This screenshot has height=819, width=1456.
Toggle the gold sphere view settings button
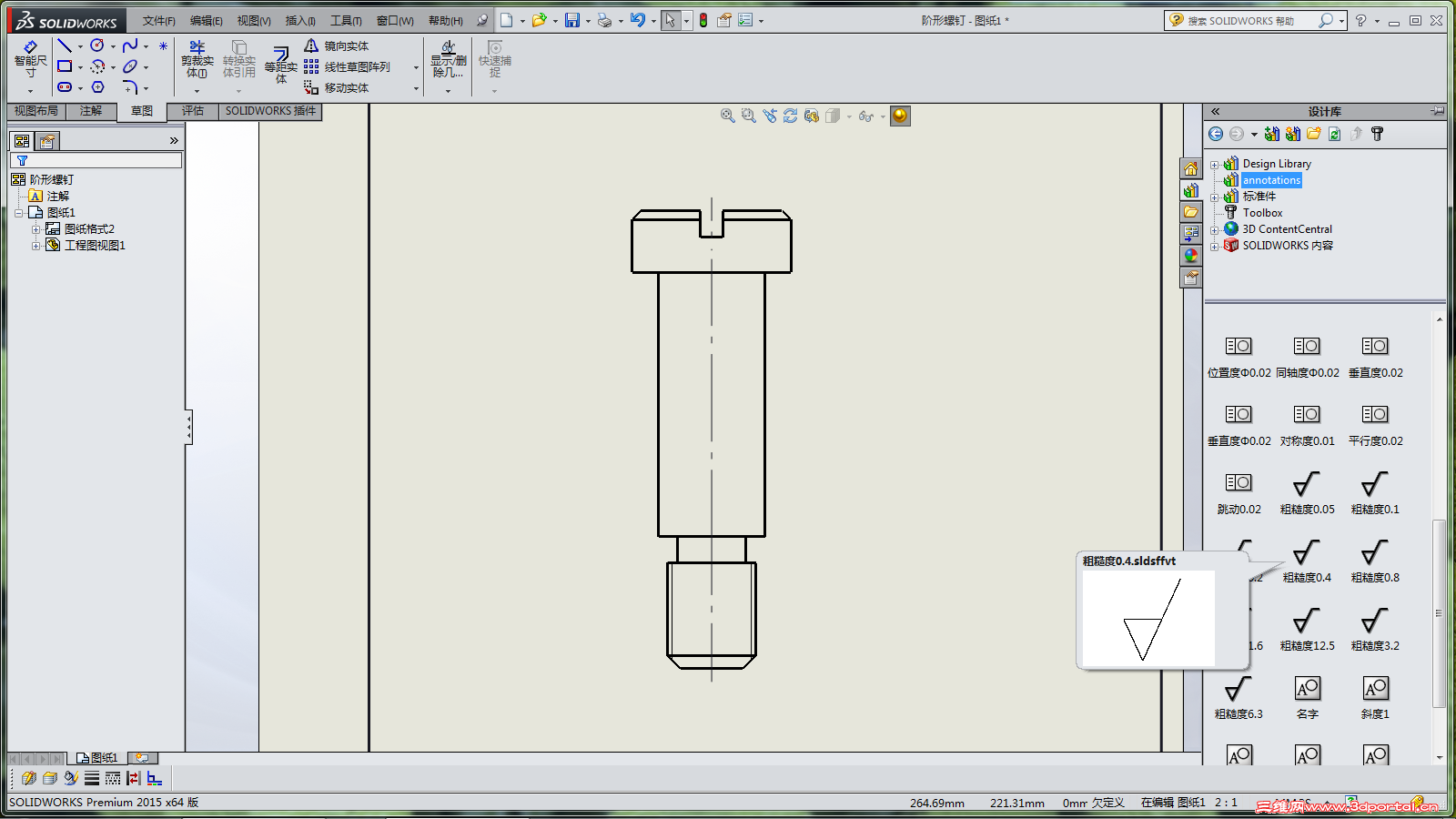[x=900, y=116]
